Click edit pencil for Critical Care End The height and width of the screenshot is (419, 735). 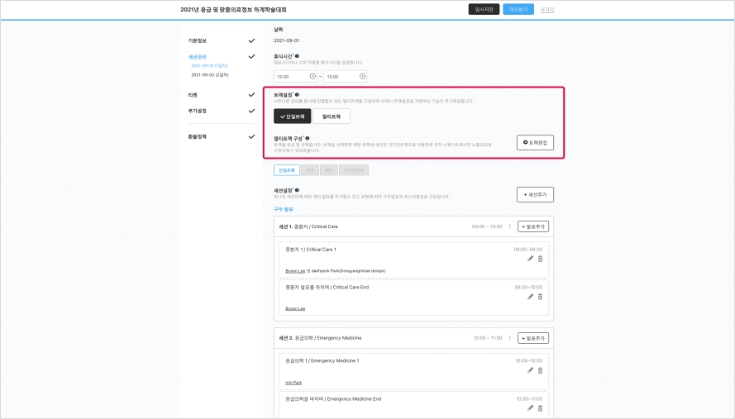(x=530, y=296)
